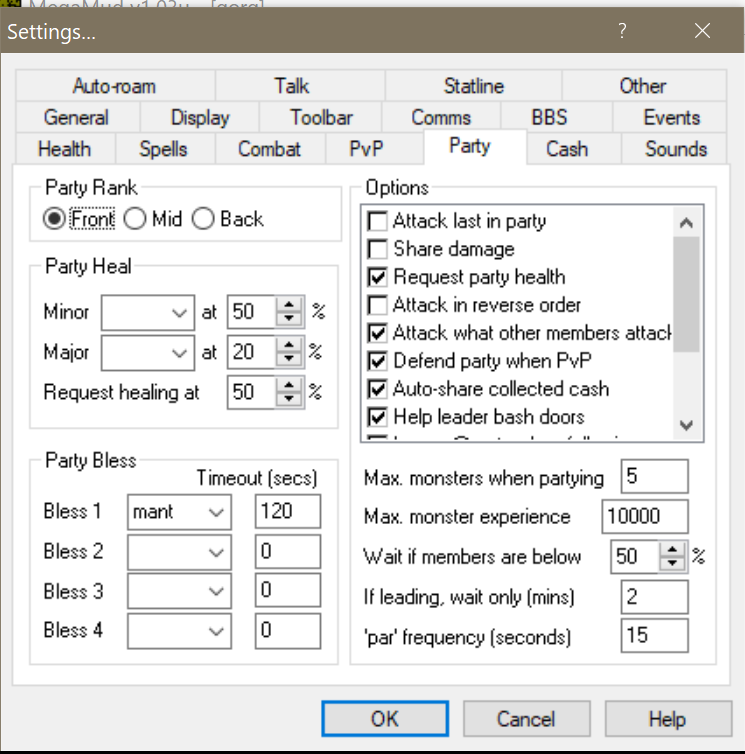The width and height of the screenshot is (745, 754).
Task: Toggle Attack last in party checkbox
Action: [378, 221]
